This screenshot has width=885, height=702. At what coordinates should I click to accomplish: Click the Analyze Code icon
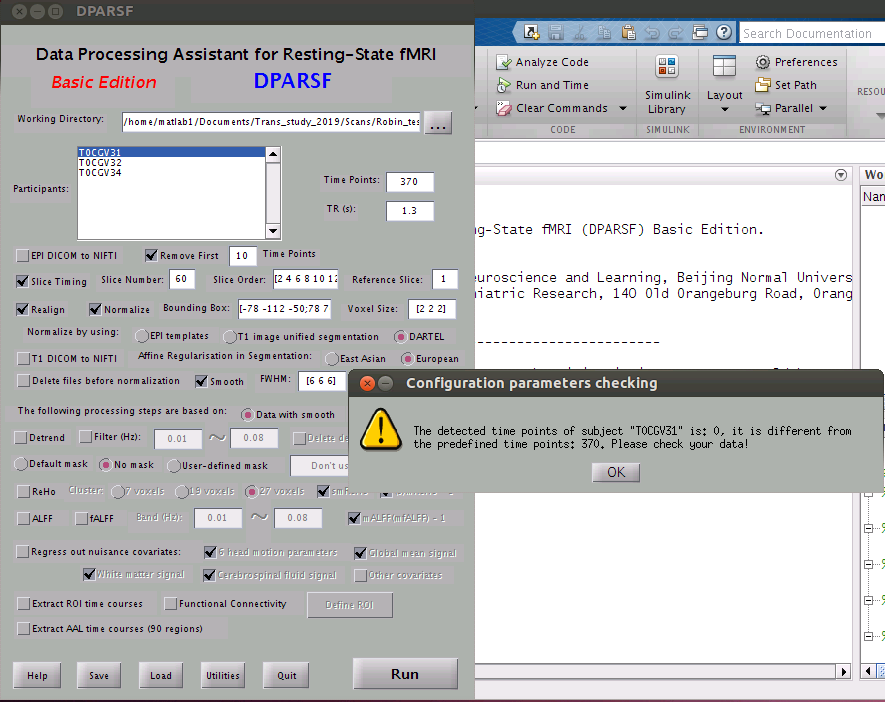tap(503, 62)
